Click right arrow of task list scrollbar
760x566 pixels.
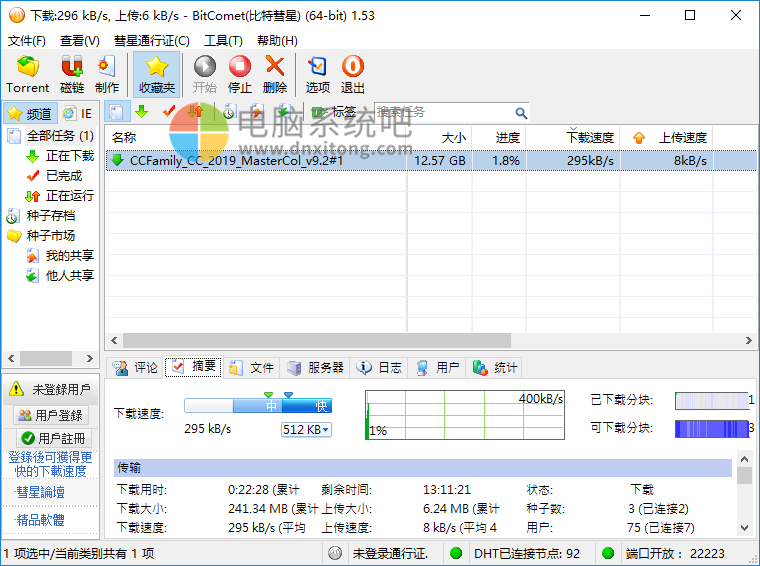point(748,340)
